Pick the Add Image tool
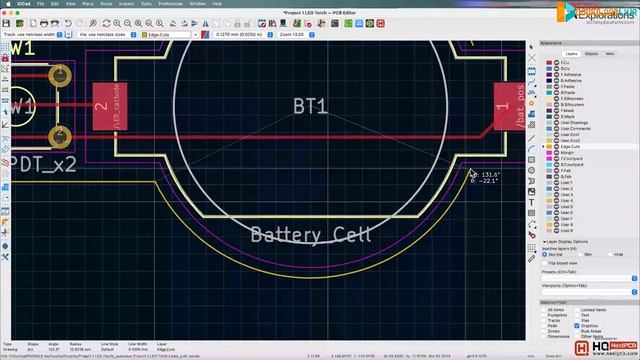 (531, 191)
